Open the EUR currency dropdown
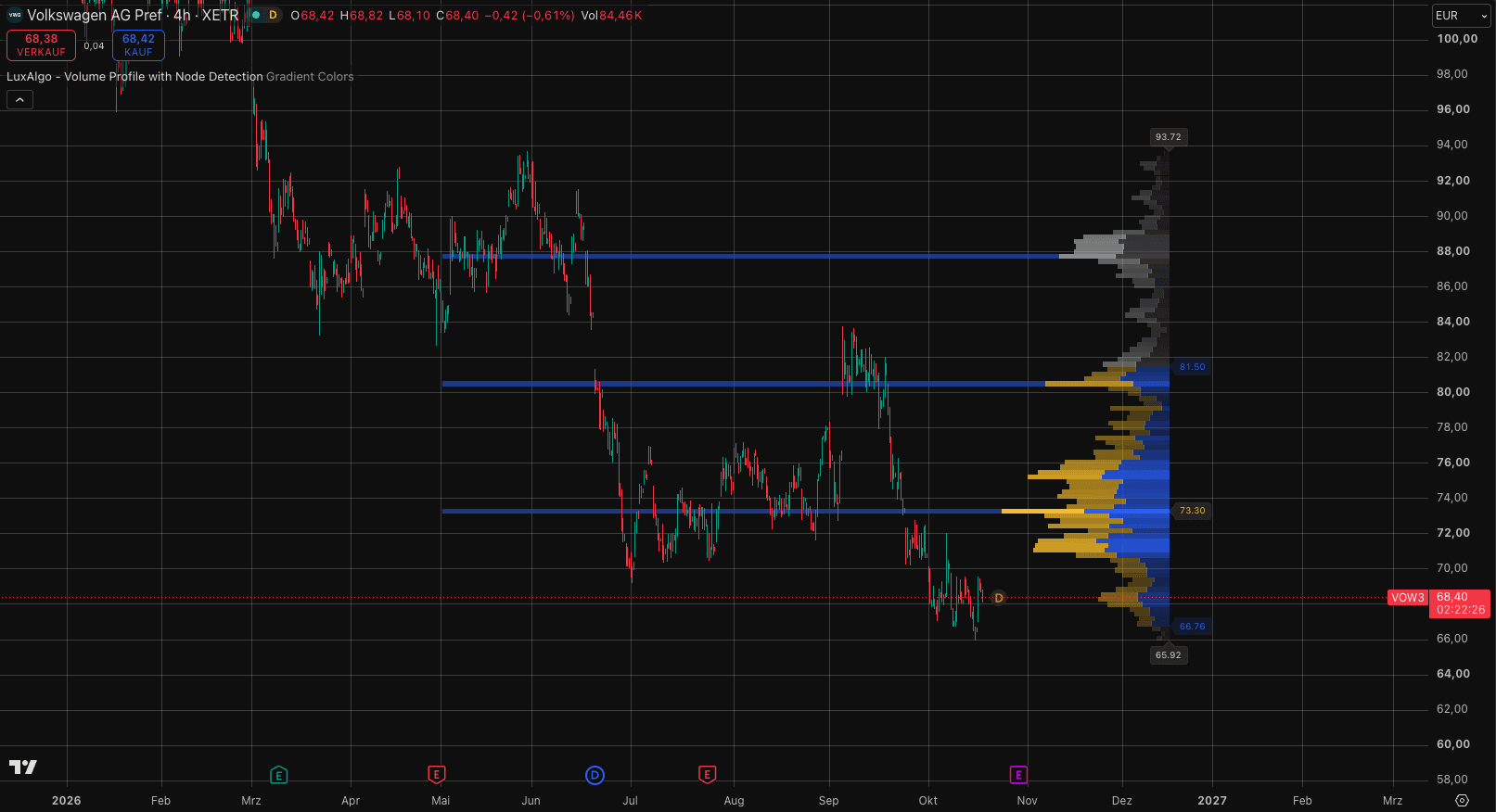Screen dimensions: 1496x812 tap(1461, 16)
